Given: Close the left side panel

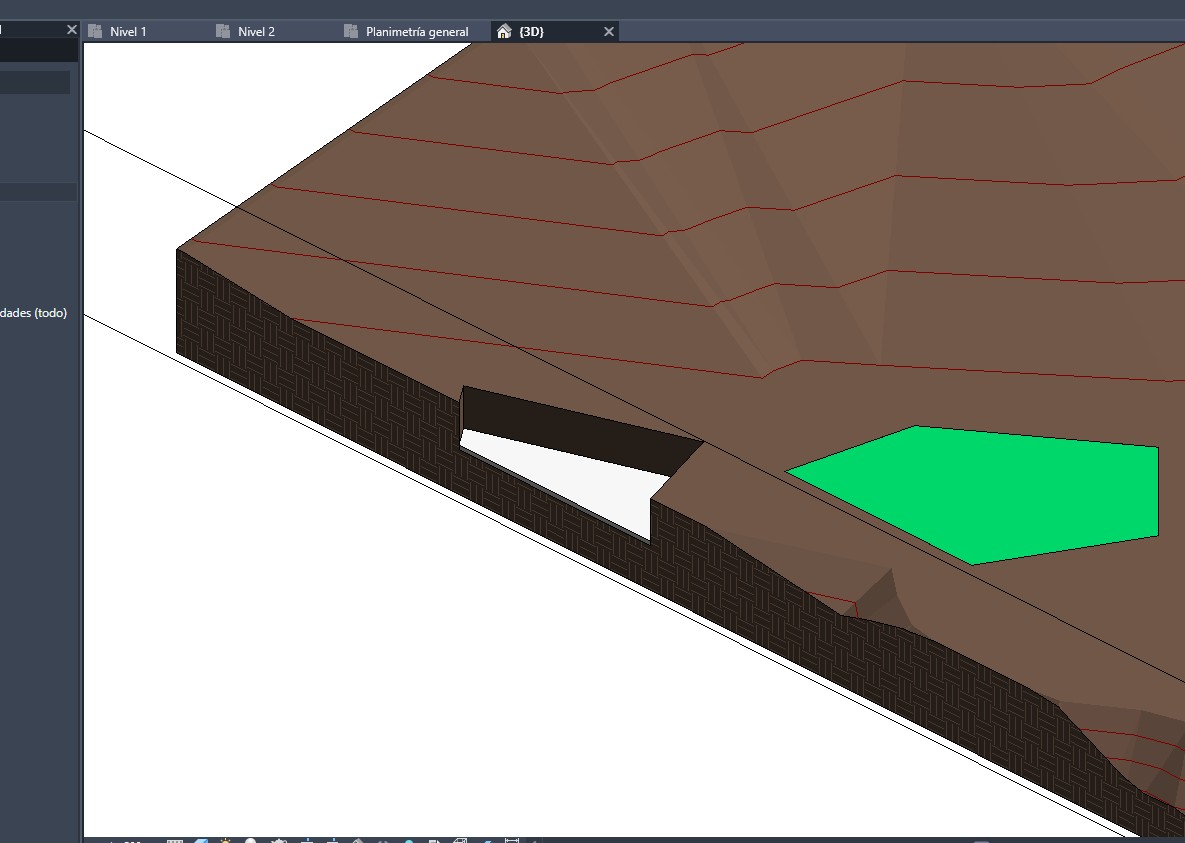Looking at the screenshot, I should [72, 30].
